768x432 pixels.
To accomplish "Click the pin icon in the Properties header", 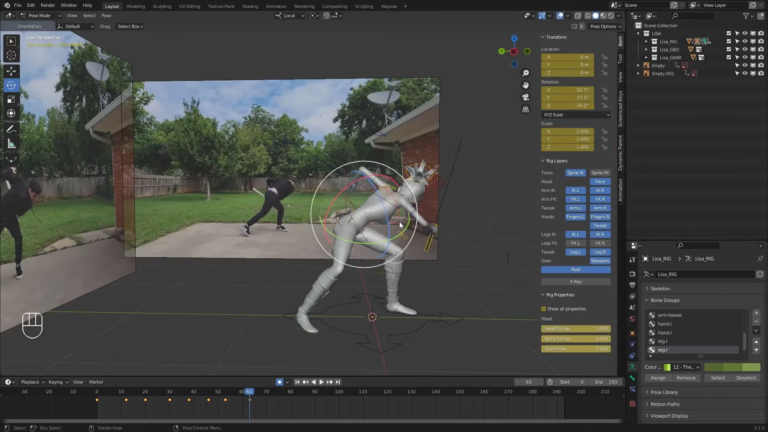I will 760,259.
